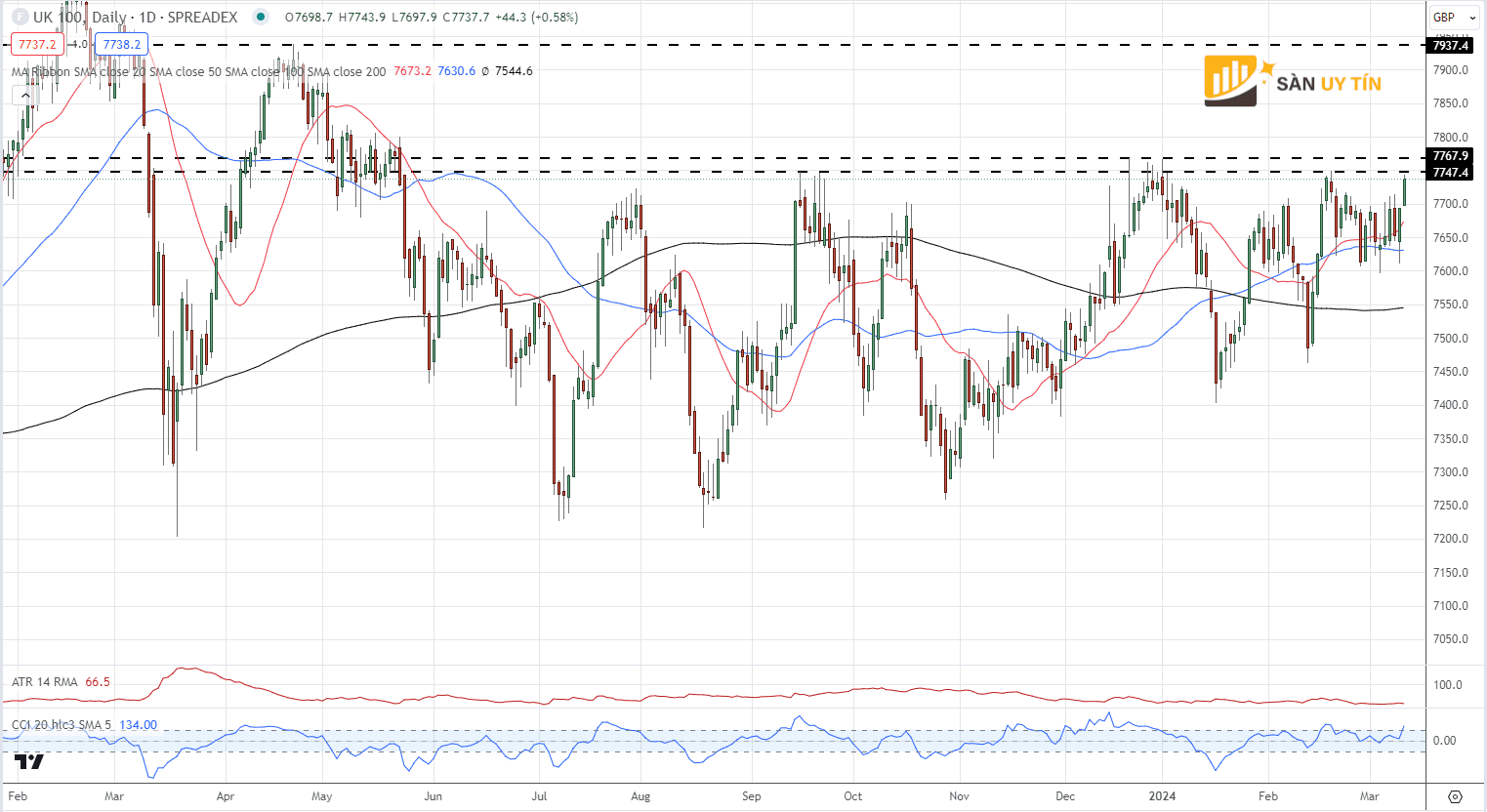Click the high value H7743.9
This screenshot has height=812, width=1487.
click(362, 18)
